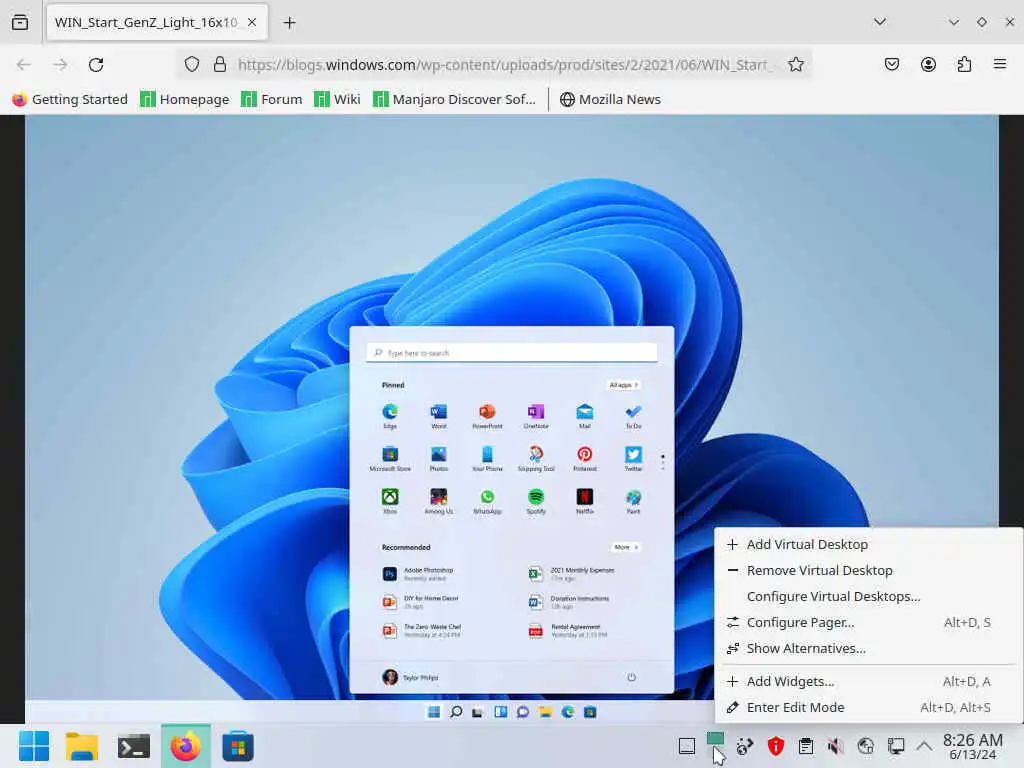Open a new tab with the plus button

(289, 23)
